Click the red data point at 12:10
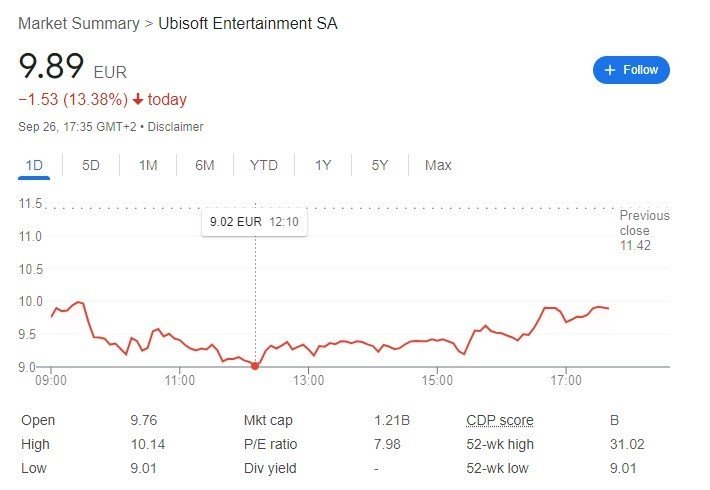Viewport: 710px width, 490px height. (x=255, y=365)
